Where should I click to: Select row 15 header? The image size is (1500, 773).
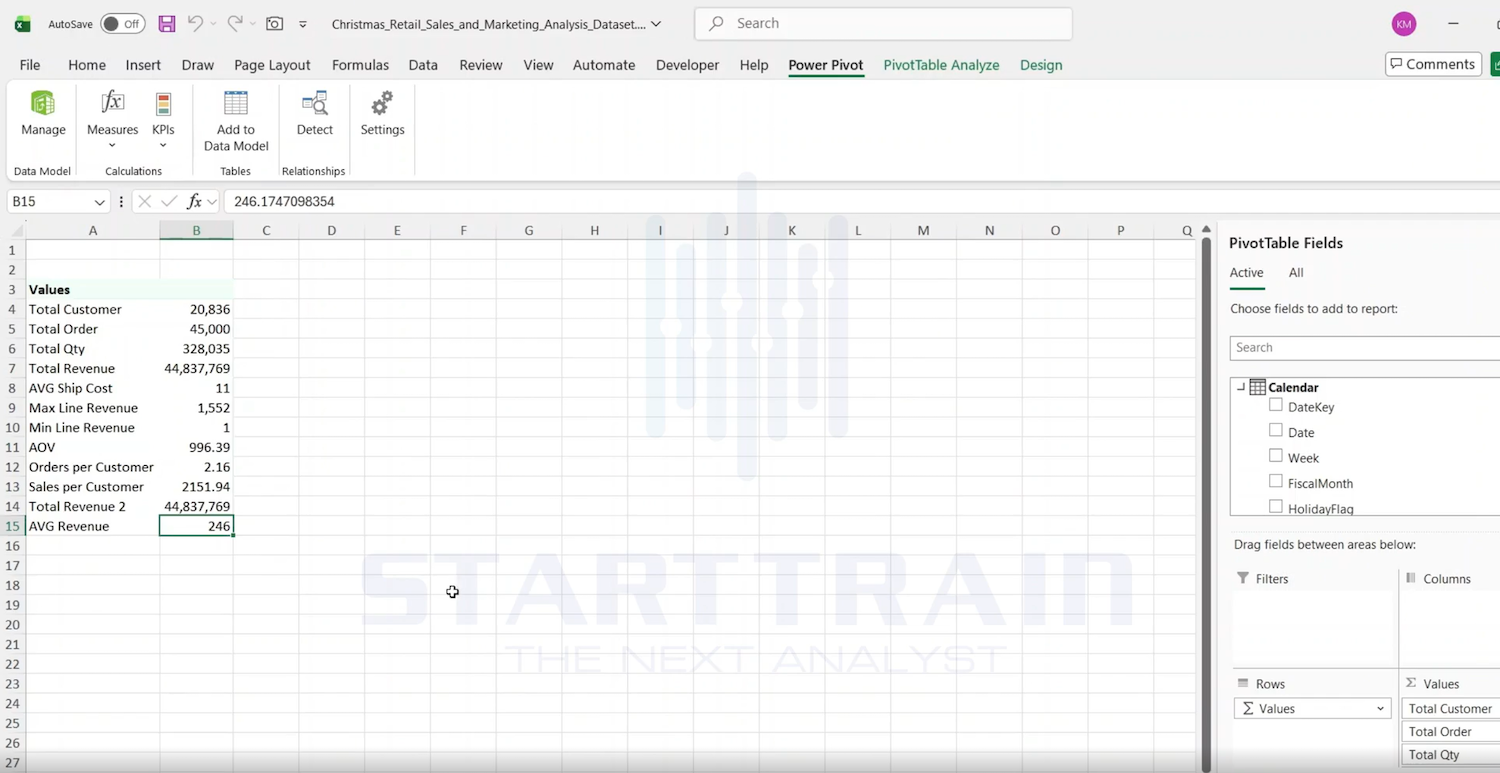tap(13, 526)
